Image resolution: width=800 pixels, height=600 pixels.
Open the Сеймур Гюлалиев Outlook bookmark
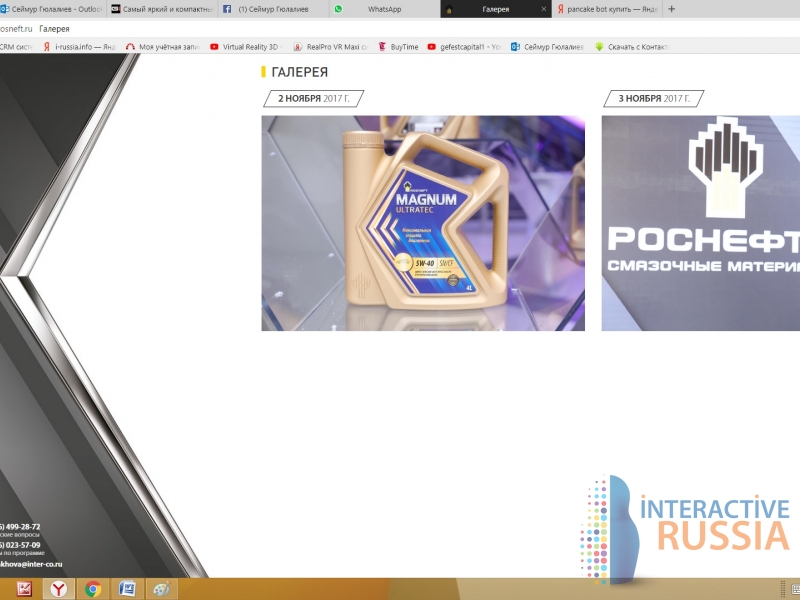tap(547, 47)
